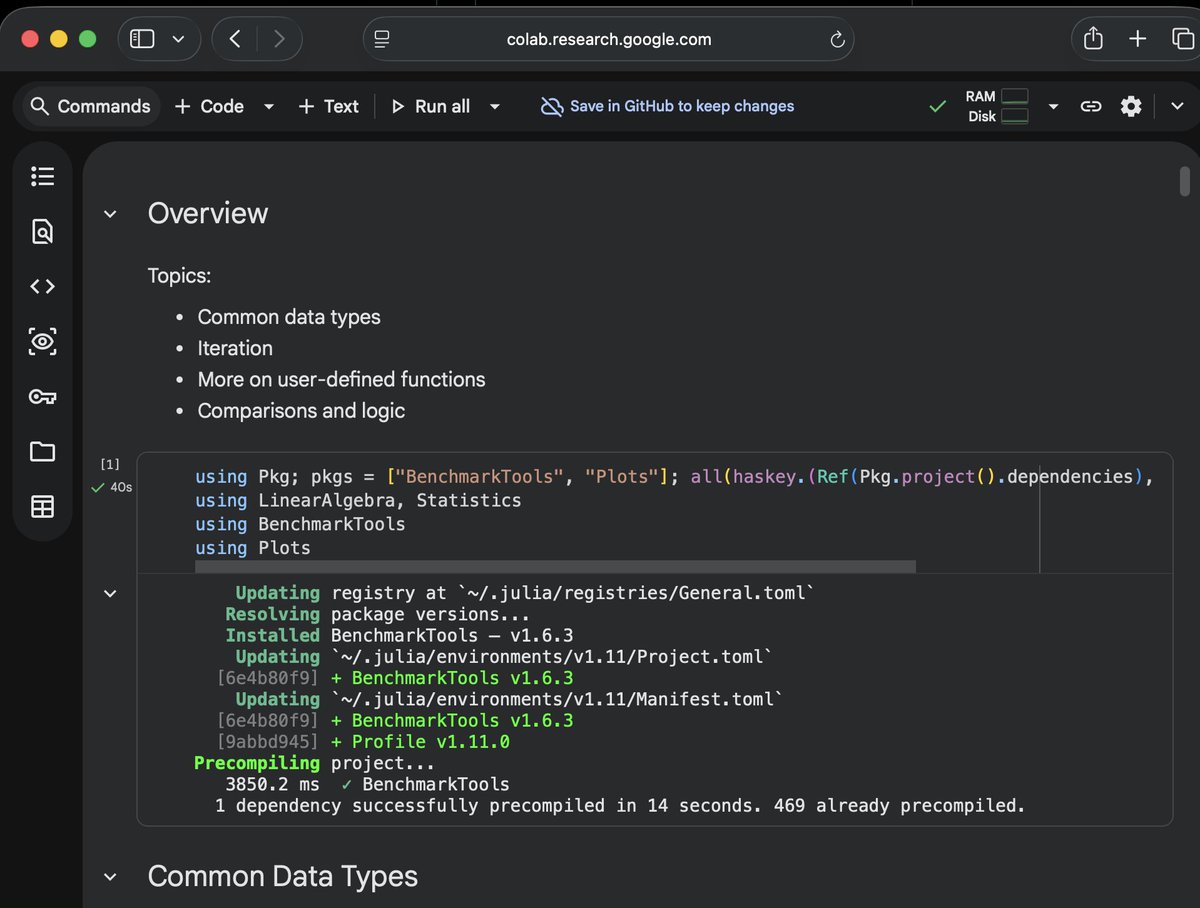
Task: Click the 'using Plots' code line
Action: tap(253, 548)
